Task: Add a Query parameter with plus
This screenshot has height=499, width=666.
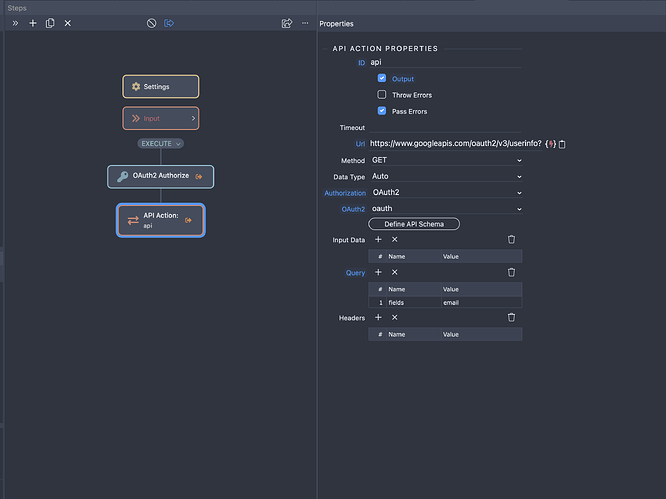Action: 378,272
